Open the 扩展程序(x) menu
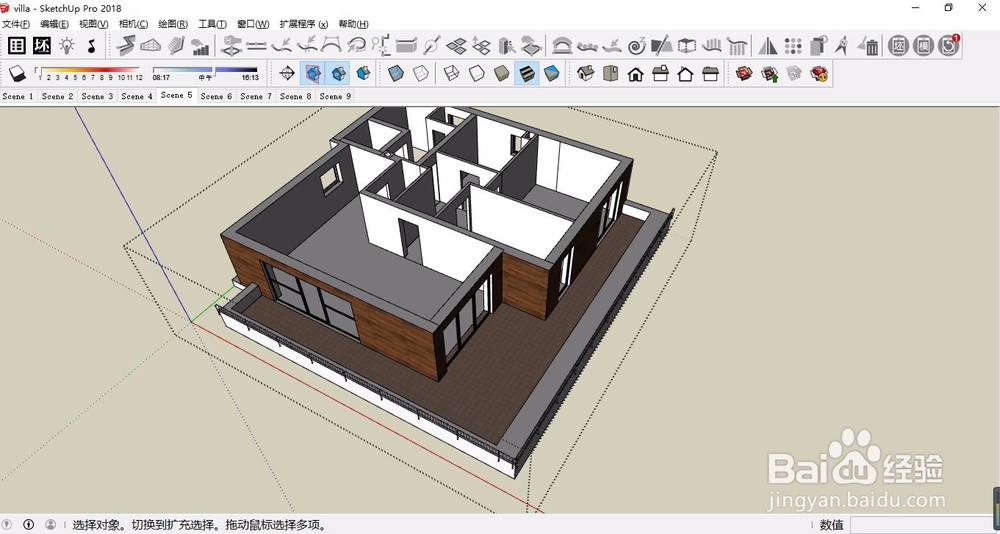This screenshot has width=1000, height=534. pos(304,24)
